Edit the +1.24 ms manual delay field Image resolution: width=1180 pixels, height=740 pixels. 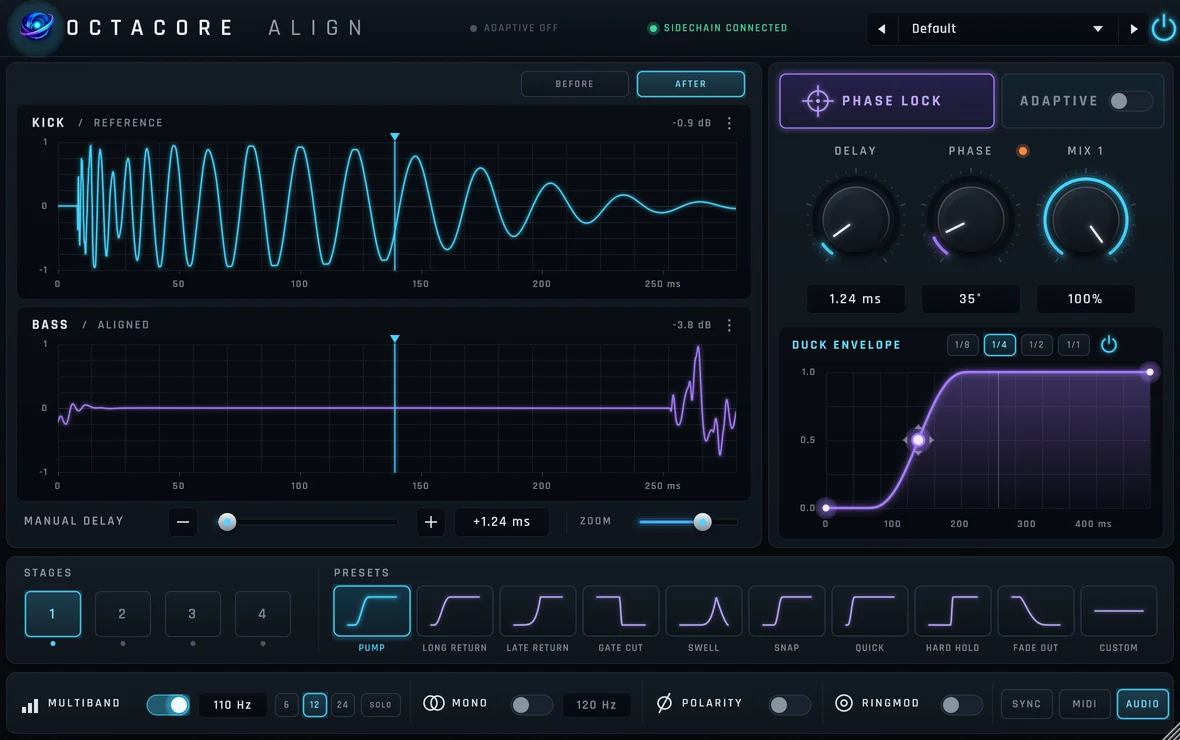point(501,522)
